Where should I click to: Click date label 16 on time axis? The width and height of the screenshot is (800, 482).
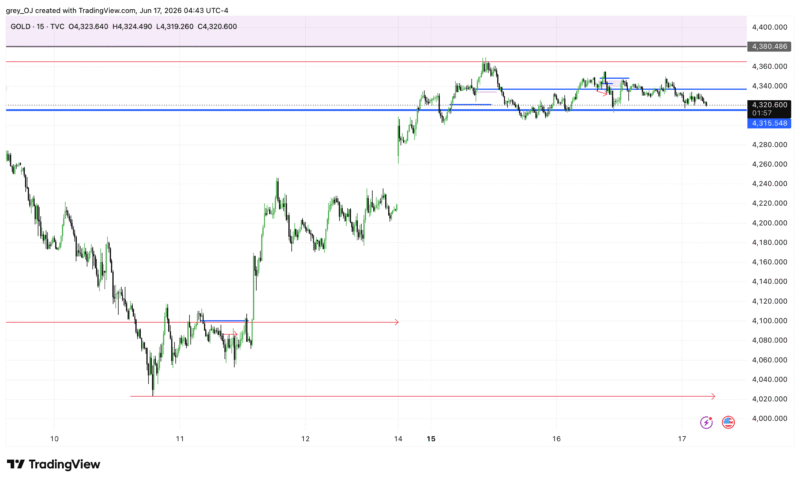coord(556,439)
